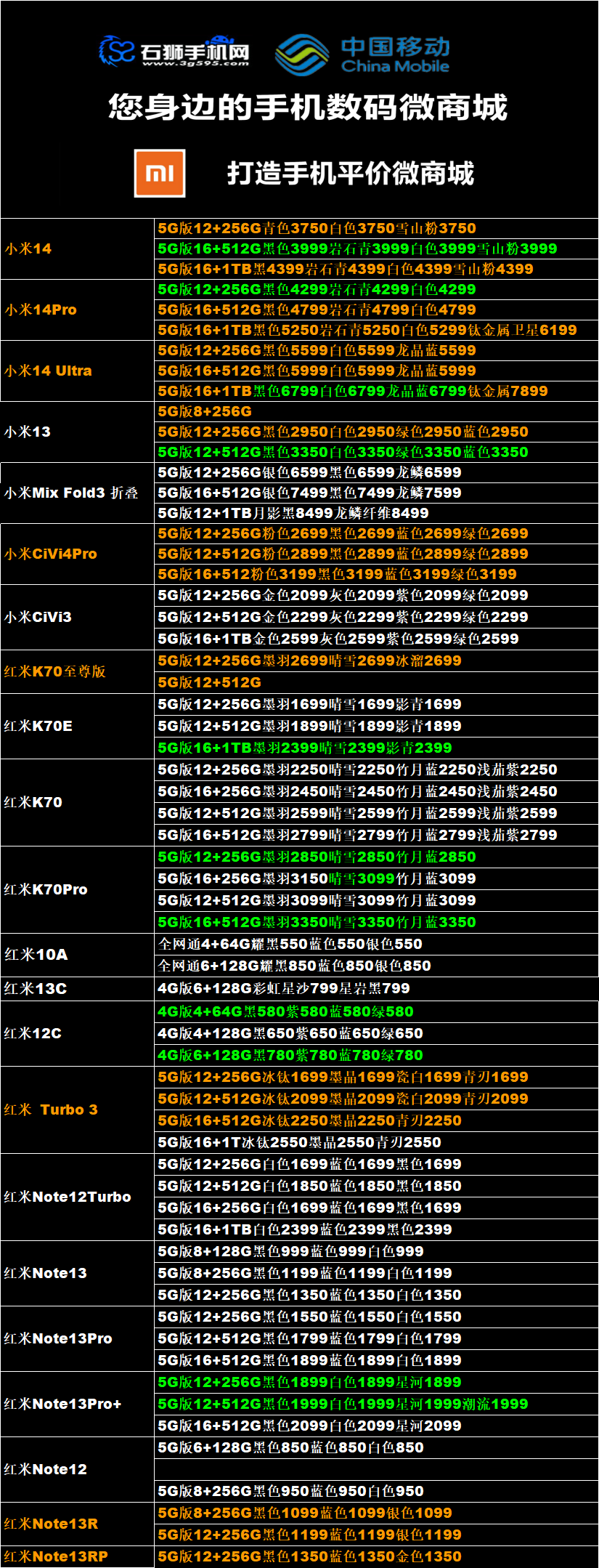This screenshot has height=1568, width=599.
Task: Click the 小米14Pro model name cell
Action: click(x=78, y=310)
